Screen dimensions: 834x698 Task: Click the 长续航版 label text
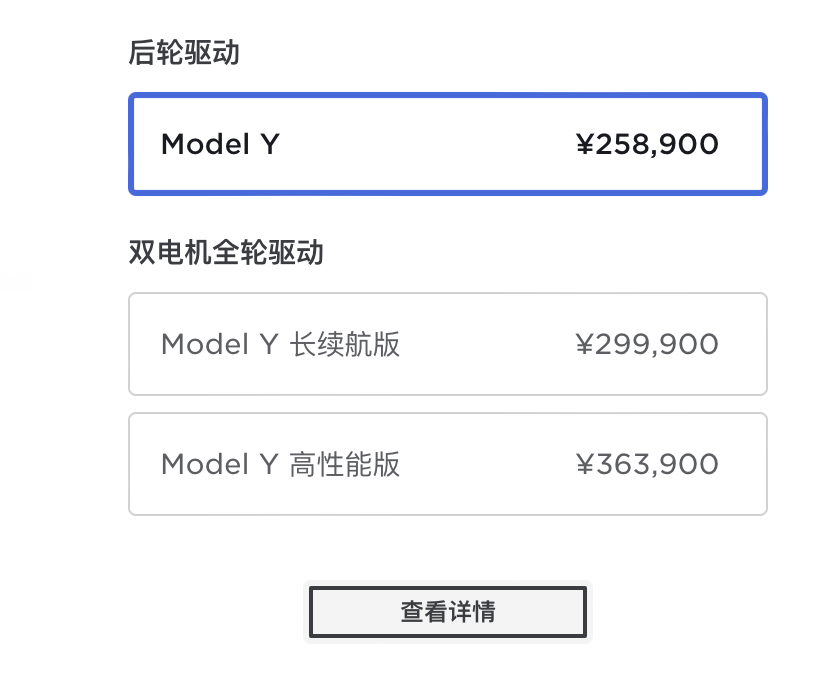coord(345,345)
